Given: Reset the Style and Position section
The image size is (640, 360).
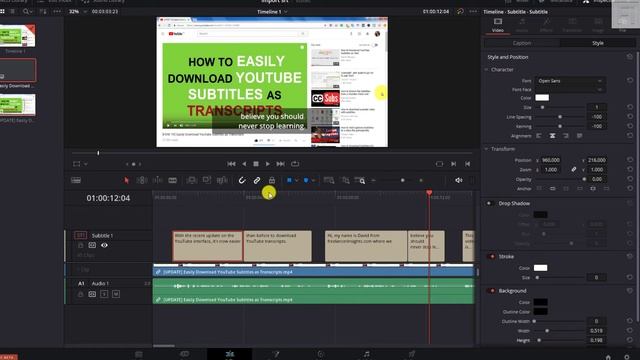Looking at the screenshot, I should tap(630, 57).
